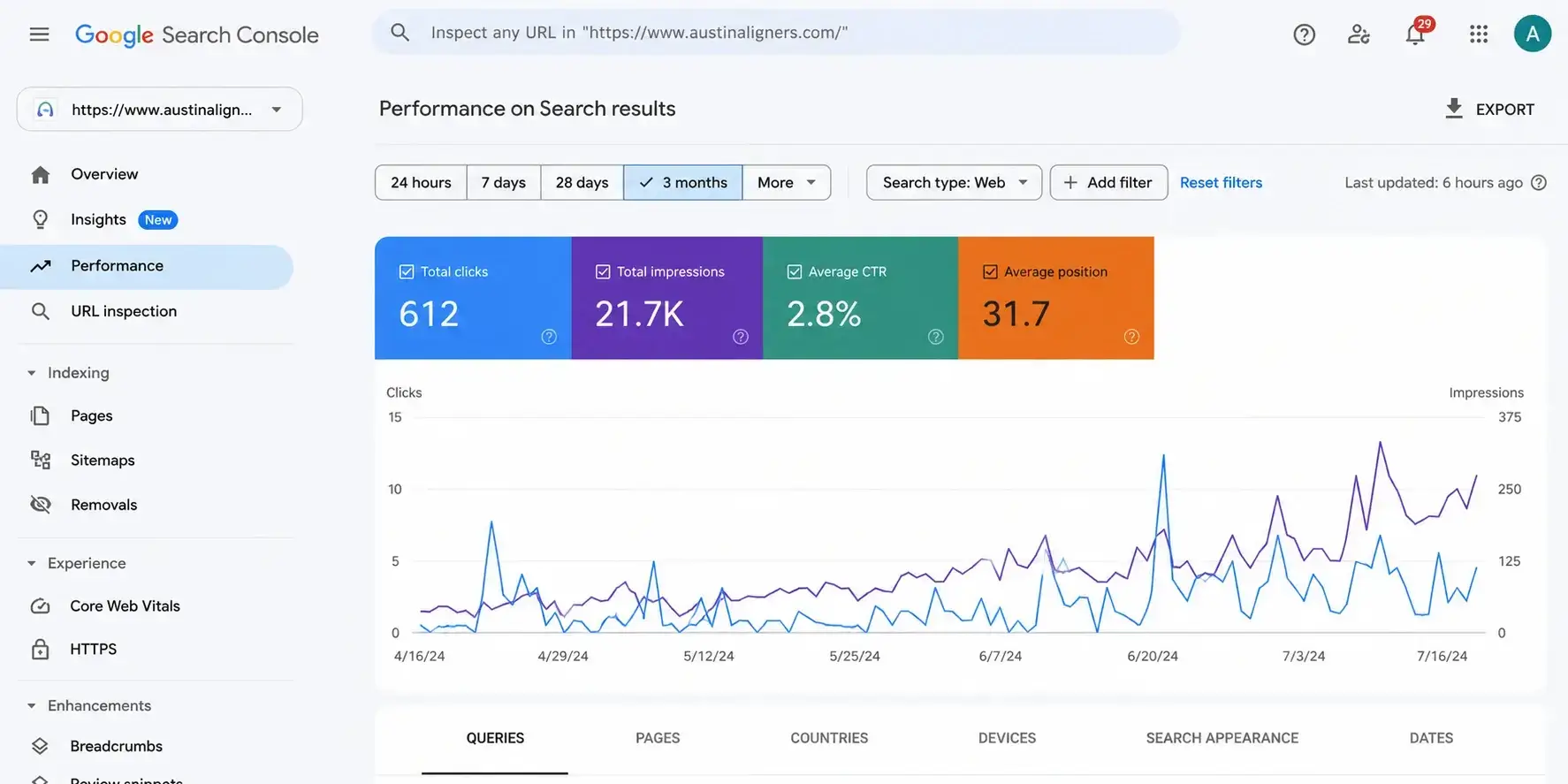Click the Reset filters link
Image resolution: width=1568 pixels, height=784 pixels.
click(x=1221, y=182)
